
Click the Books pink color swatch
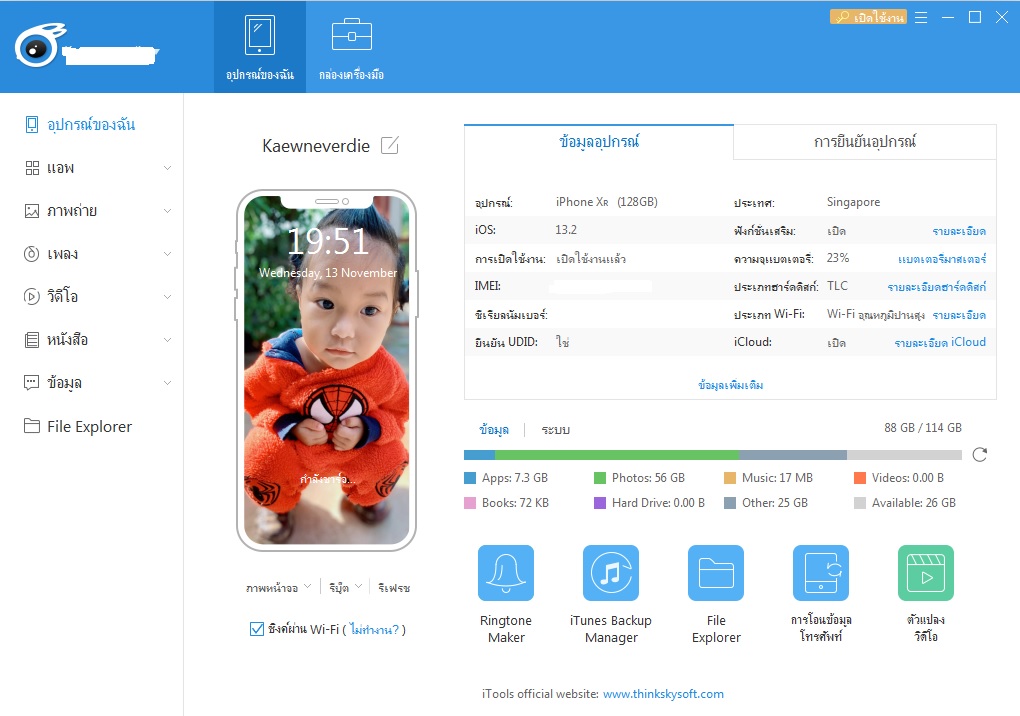click(470, 503)
